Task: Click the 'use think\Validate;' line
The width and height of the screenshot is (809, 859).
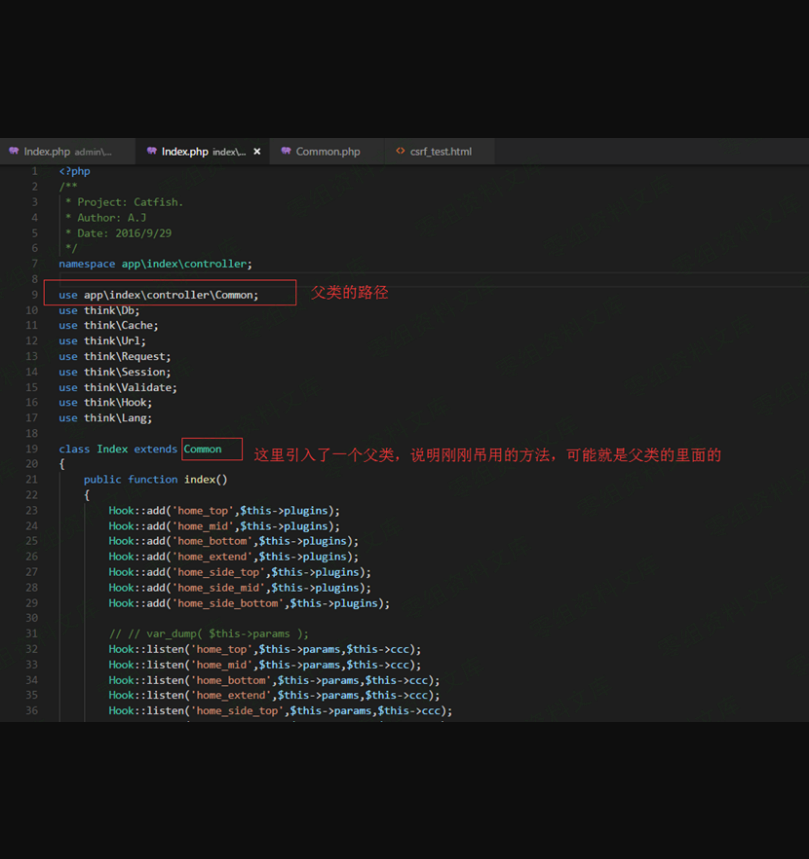Action: pyautogui.click(x=117, y=387)
